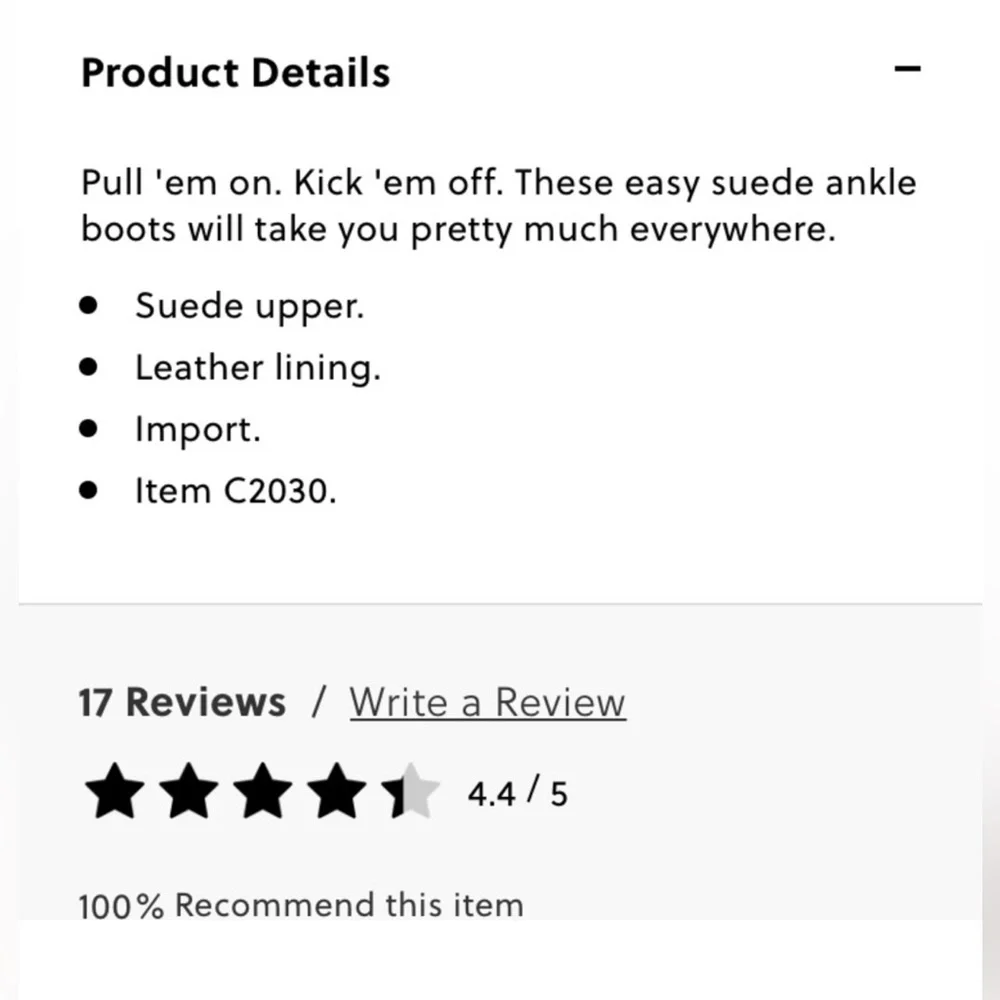Click the 4.4 / 5 rating text
The image size is (1000, 1000).
coord(517,793)
